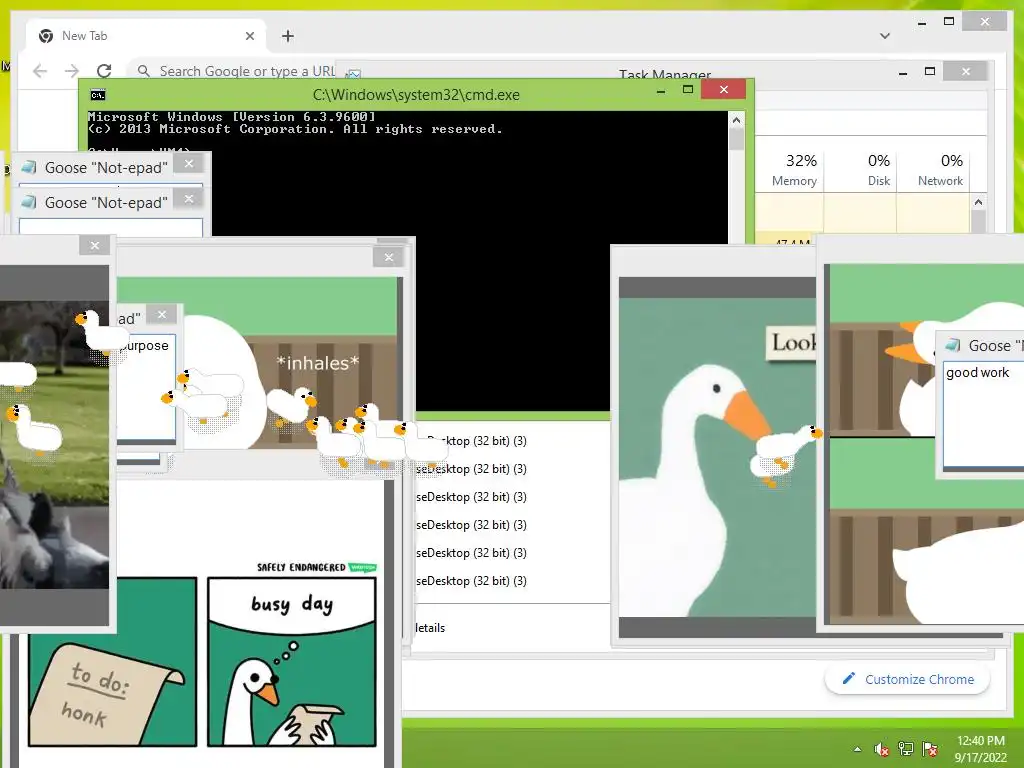Viewport: 1024px width, 768px height.
Task: Open Action Center flag tray icon
Action: pyautogui.click(x=930, y=749)
